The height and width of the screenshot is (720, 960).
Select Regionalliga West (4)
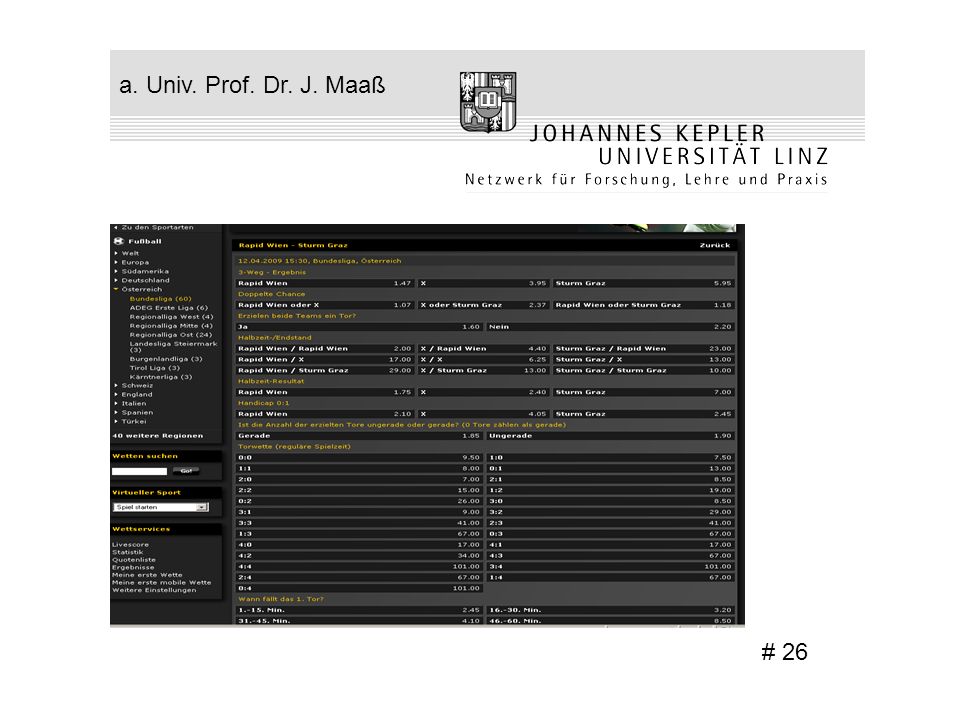(x=171, y=317)
